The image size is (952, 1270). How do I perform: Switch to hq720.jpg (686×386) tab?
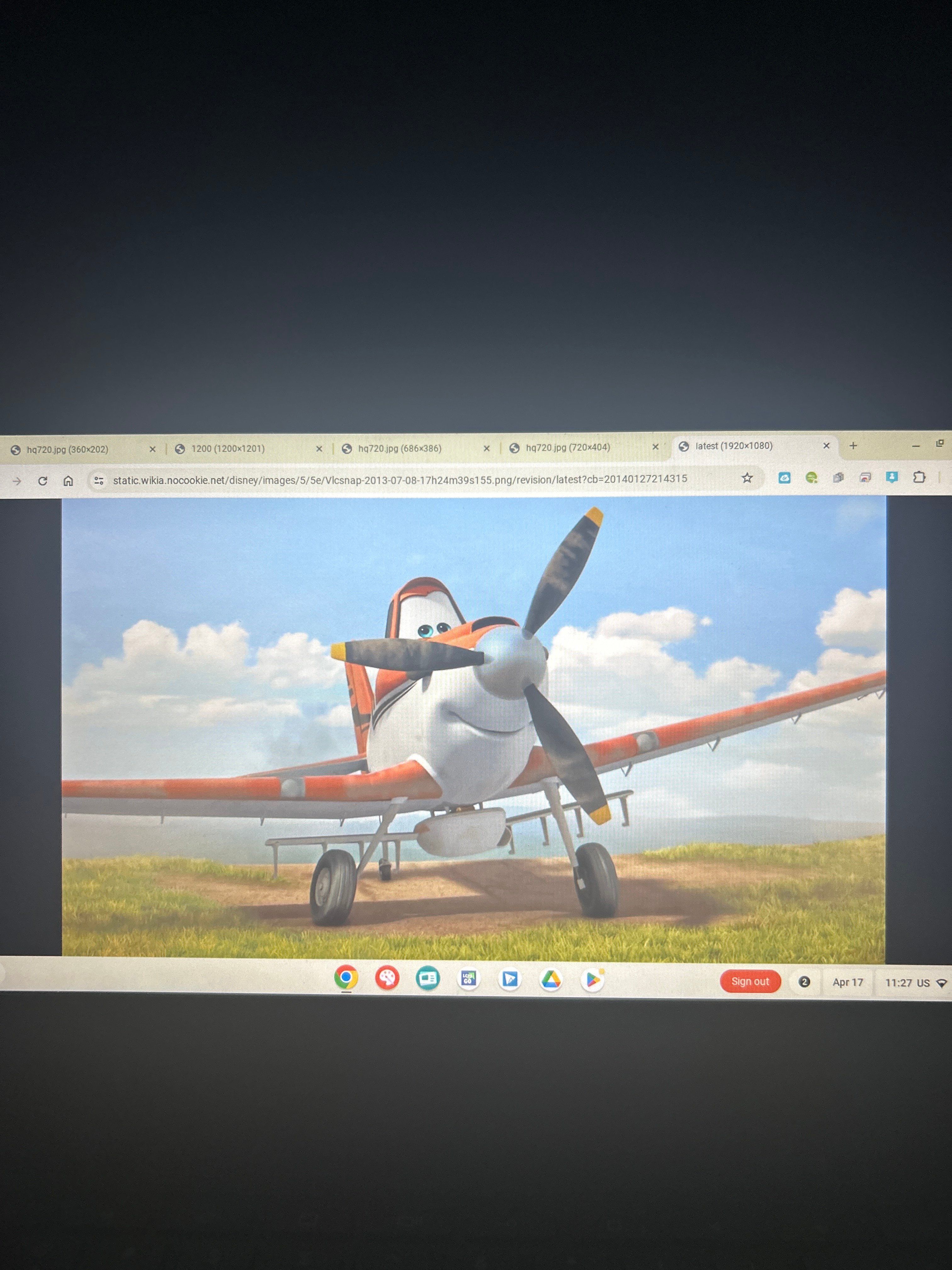point(416,448)
